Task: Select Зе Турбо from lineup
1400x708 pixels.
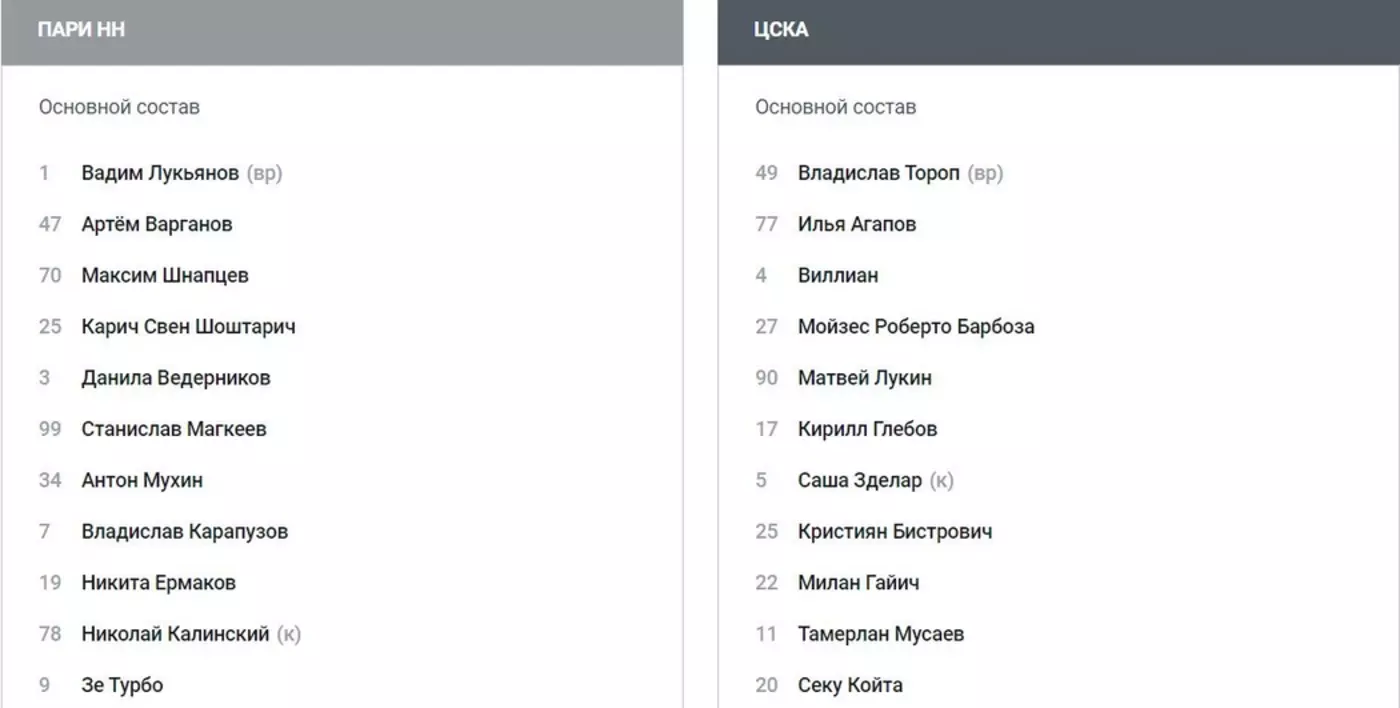Action: [x=122, y=685]
